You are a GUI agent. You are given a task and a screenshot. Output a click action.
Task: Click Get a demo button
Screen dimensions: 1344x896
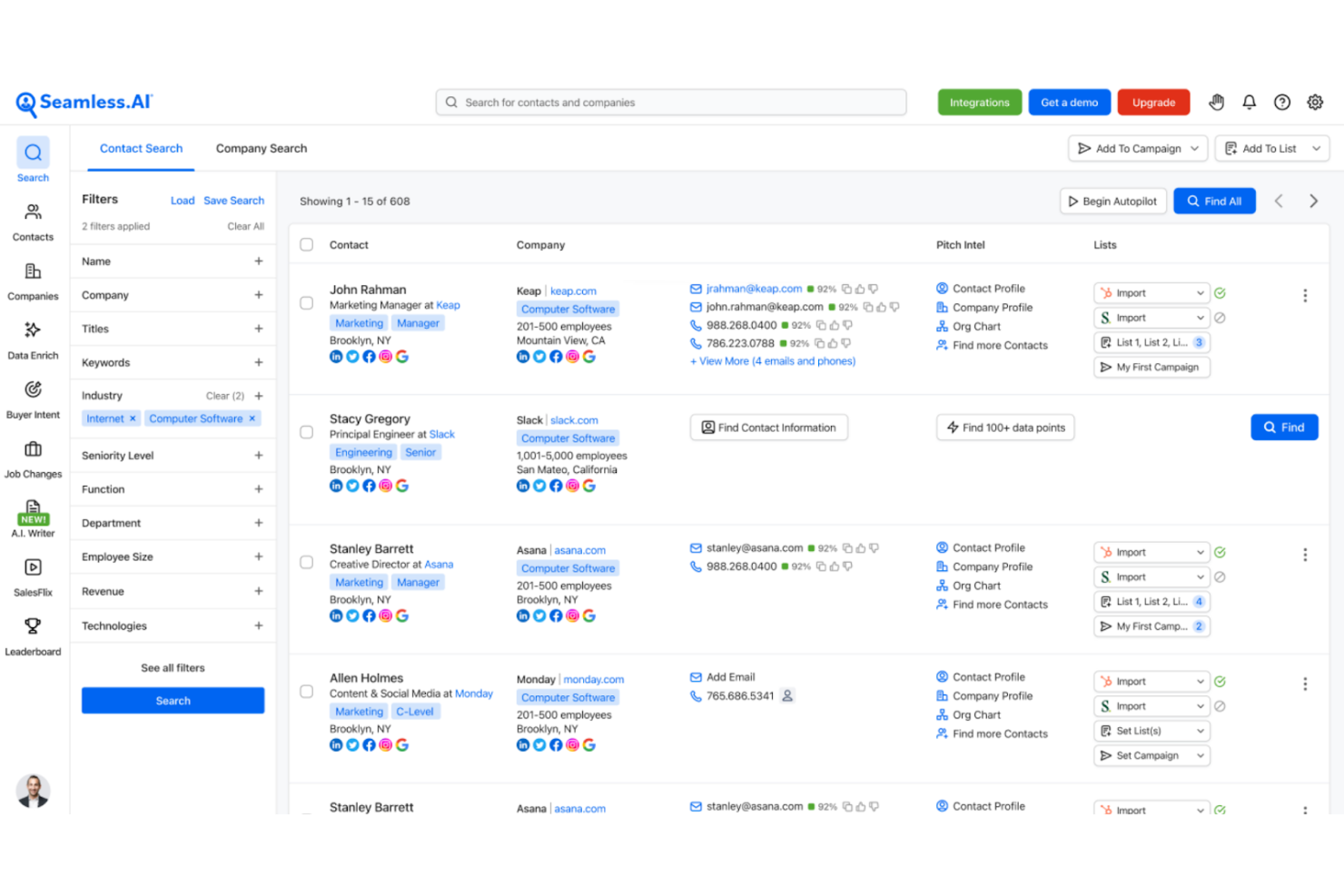[1070, 103]
